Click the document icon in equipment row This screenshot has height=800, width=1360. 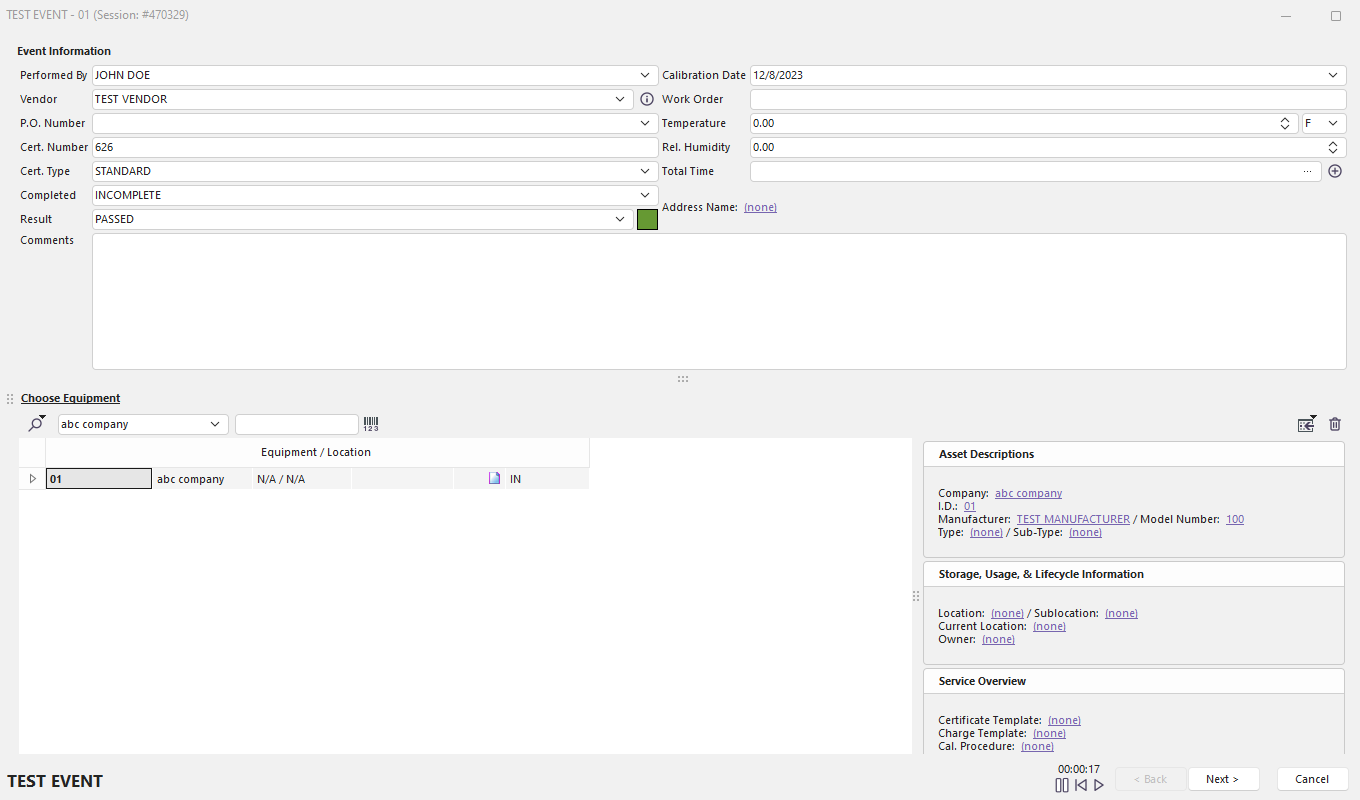[494, 479]
